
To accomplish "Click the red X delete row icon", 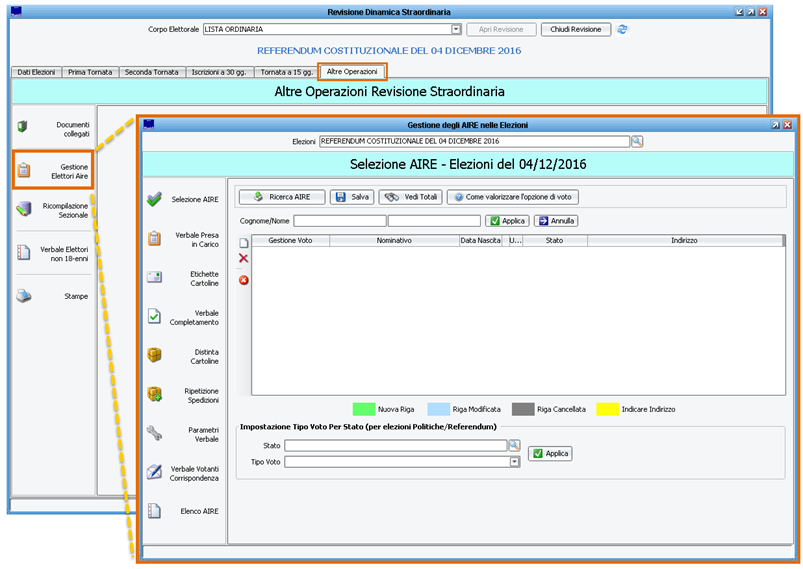I will (243, 259).
